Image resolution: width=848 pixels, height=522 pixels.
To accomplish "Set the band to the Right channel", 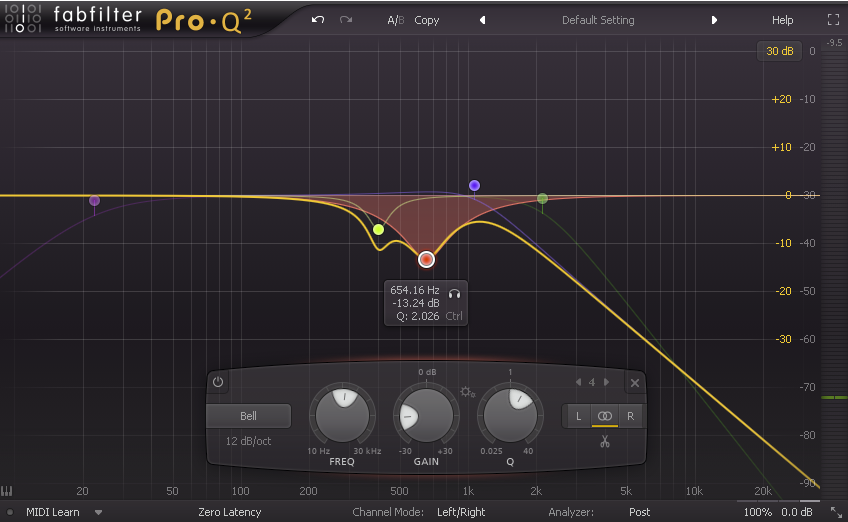I will [x=630, y=416].
